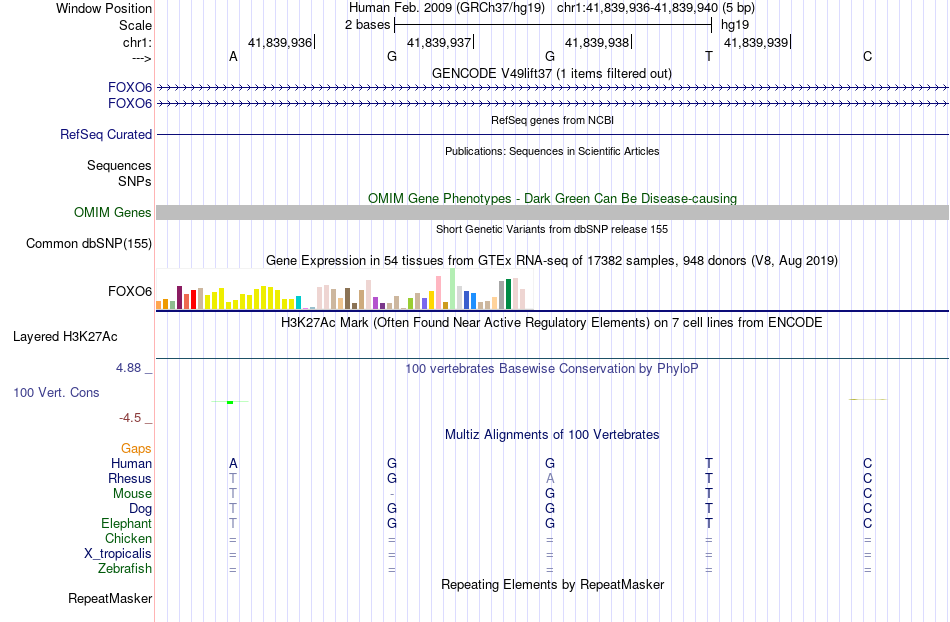The image size is (950, 622).
Task: Open the RepeatMasker track label
Action: [x=110, y=598]
